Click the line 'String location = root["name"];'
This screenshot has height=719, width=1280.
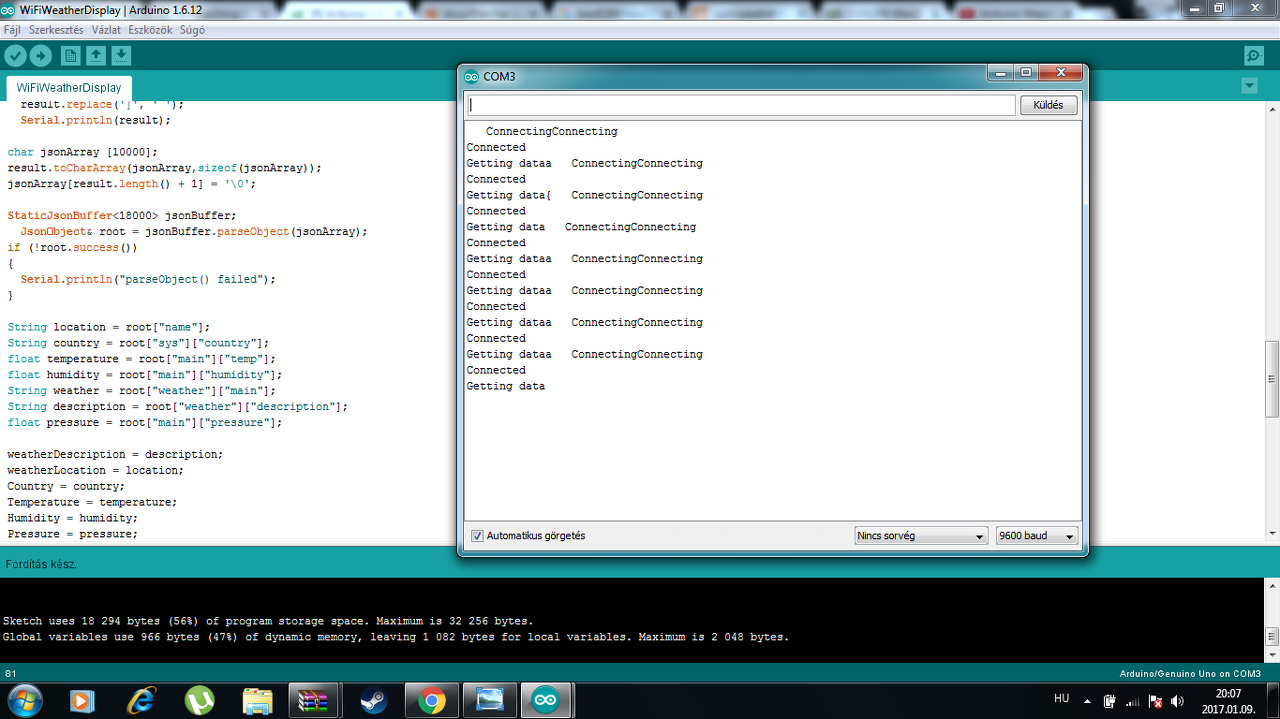(x=109, y=327)
